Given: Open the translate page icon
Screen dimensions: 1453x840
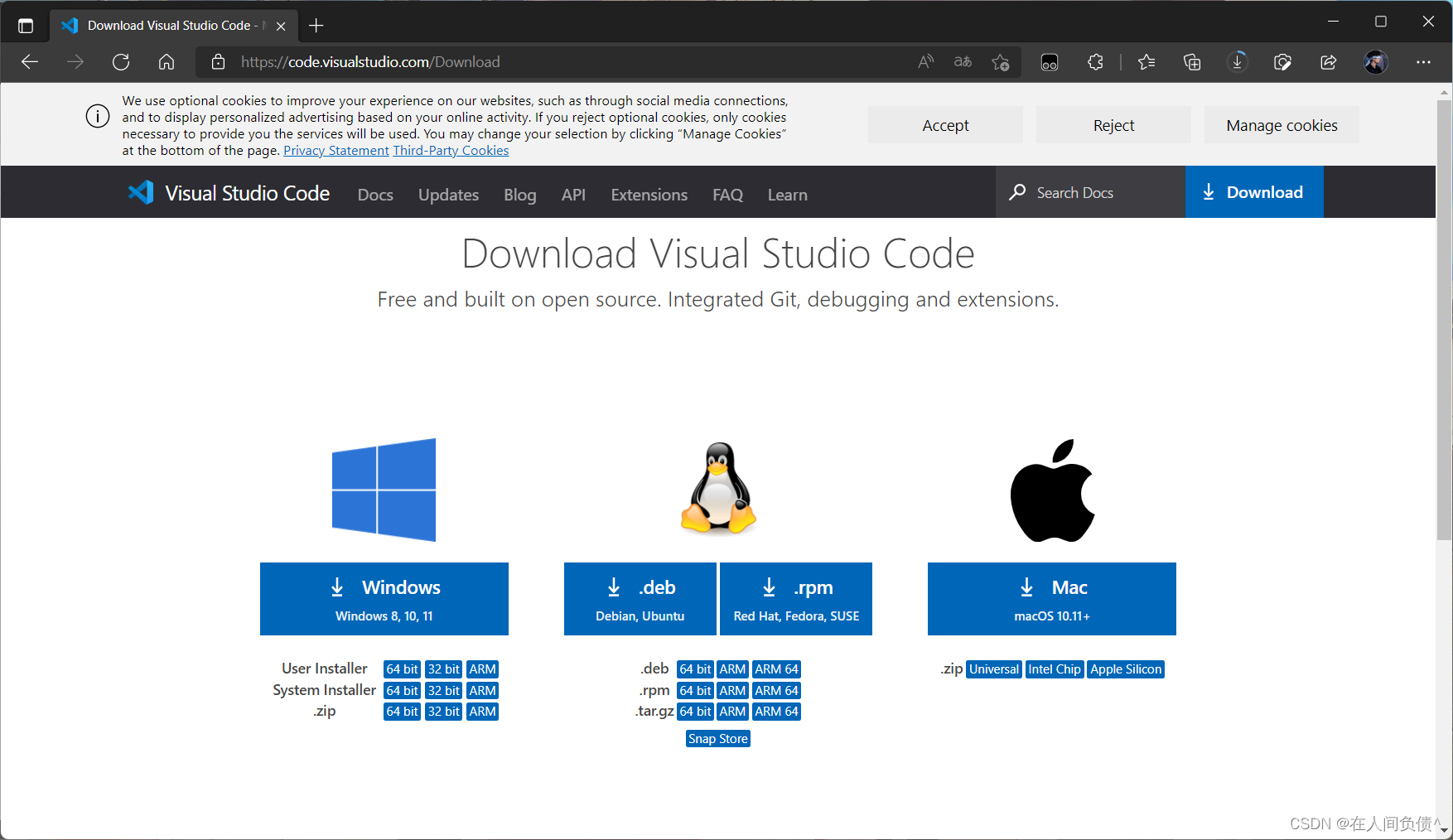Looking at the screenshot, I should pyautogui.click(x=963, y=62).
